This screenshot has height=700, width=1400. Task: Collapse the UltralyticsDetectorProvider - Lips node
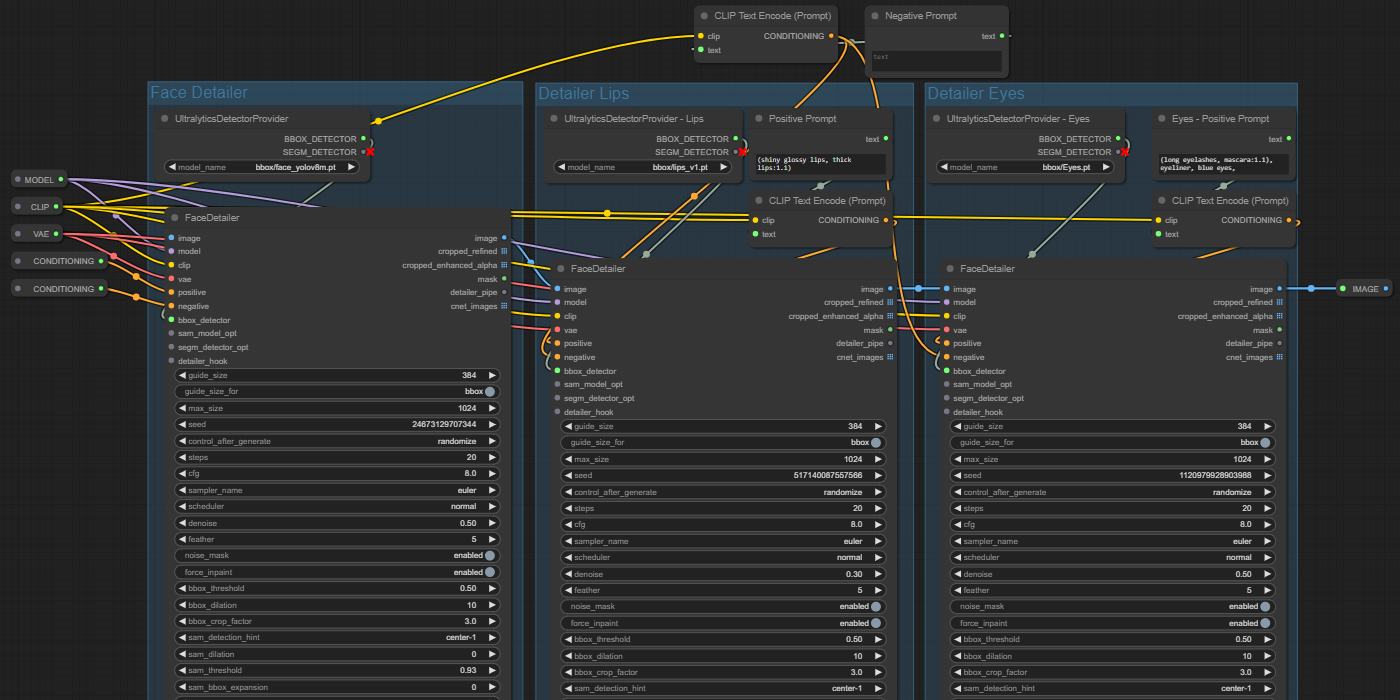coord(555,119)
